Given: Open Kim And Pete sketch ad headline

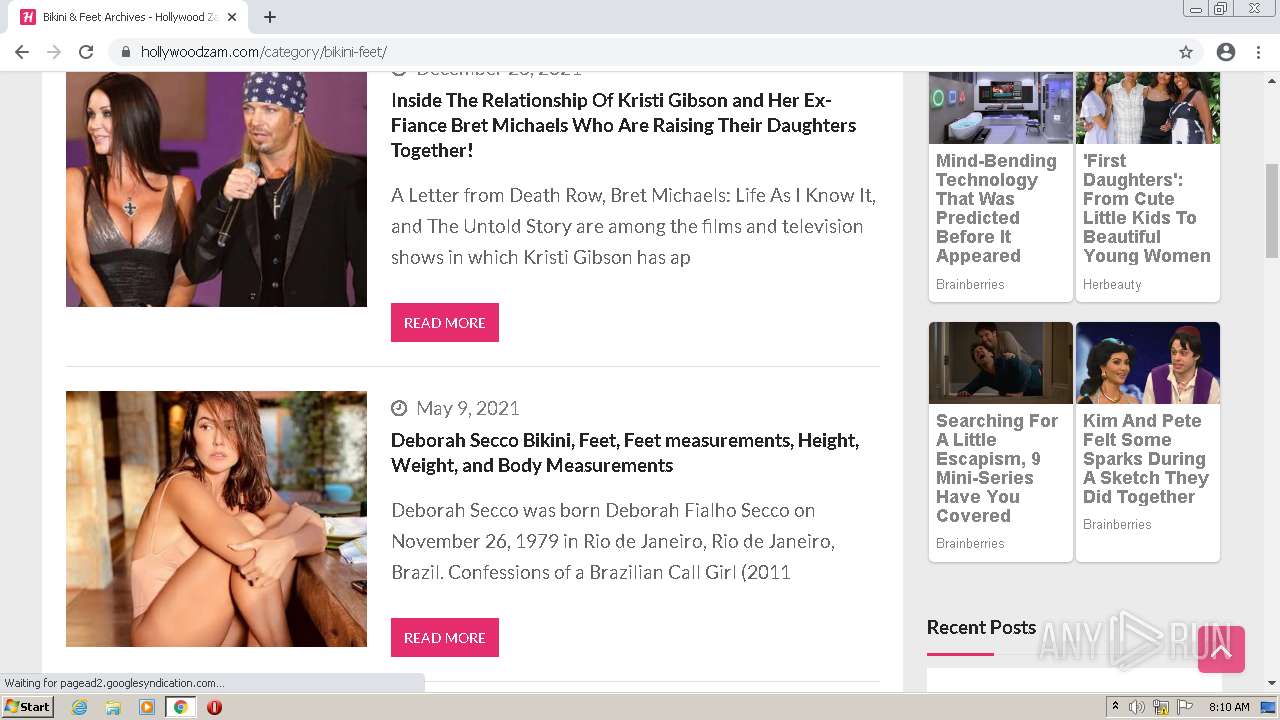Looking at the screenshot, I should point(1145,459).
